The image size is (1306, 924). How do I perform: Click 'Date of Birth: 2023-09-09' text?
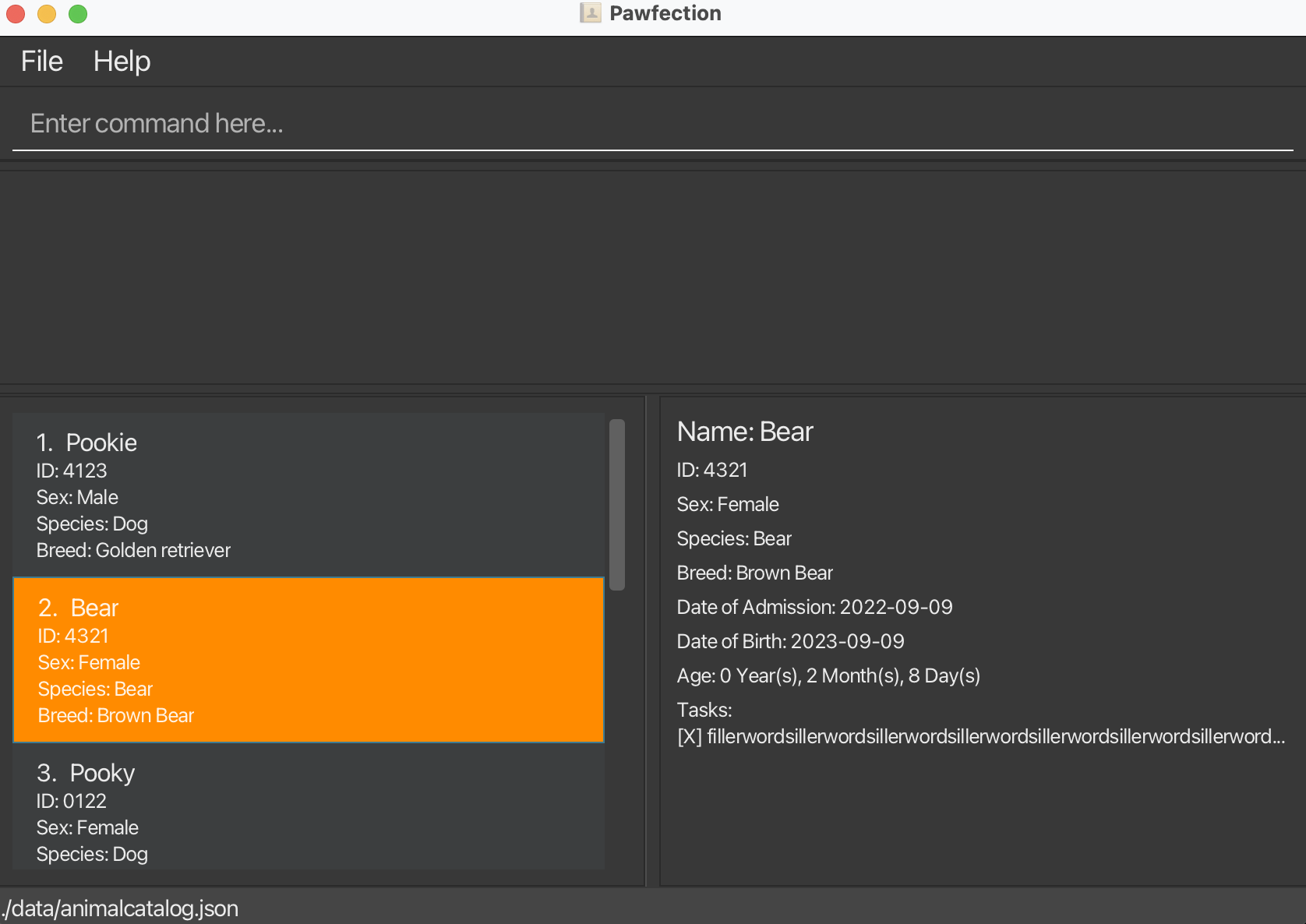pyautogui.click(x=790, y=641)
